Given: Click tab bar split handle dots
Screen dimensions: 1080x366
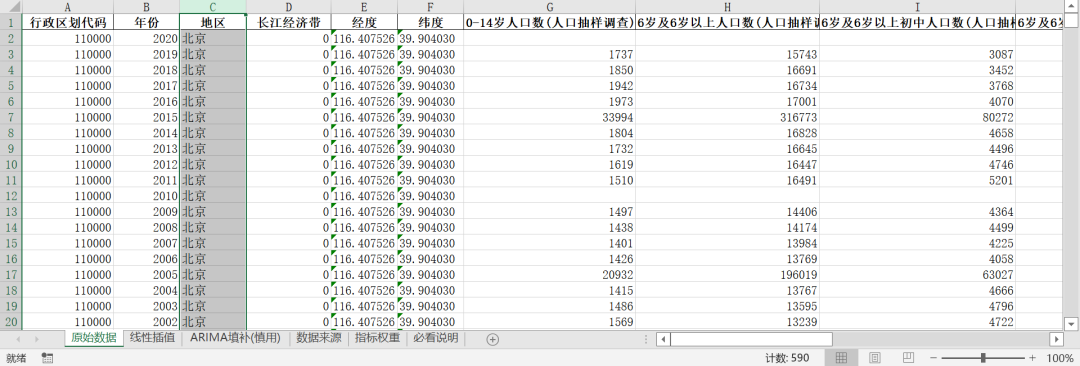Looking at the screenshot, I should 645,338.
